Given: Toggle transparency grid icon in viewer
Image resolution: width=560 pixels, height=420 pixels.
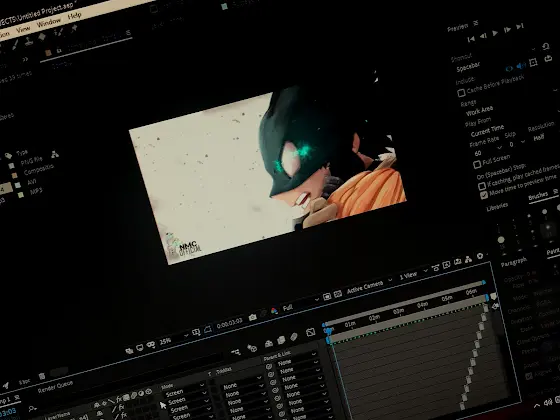Looking at the screenshot, I should [x=337, y=294].
